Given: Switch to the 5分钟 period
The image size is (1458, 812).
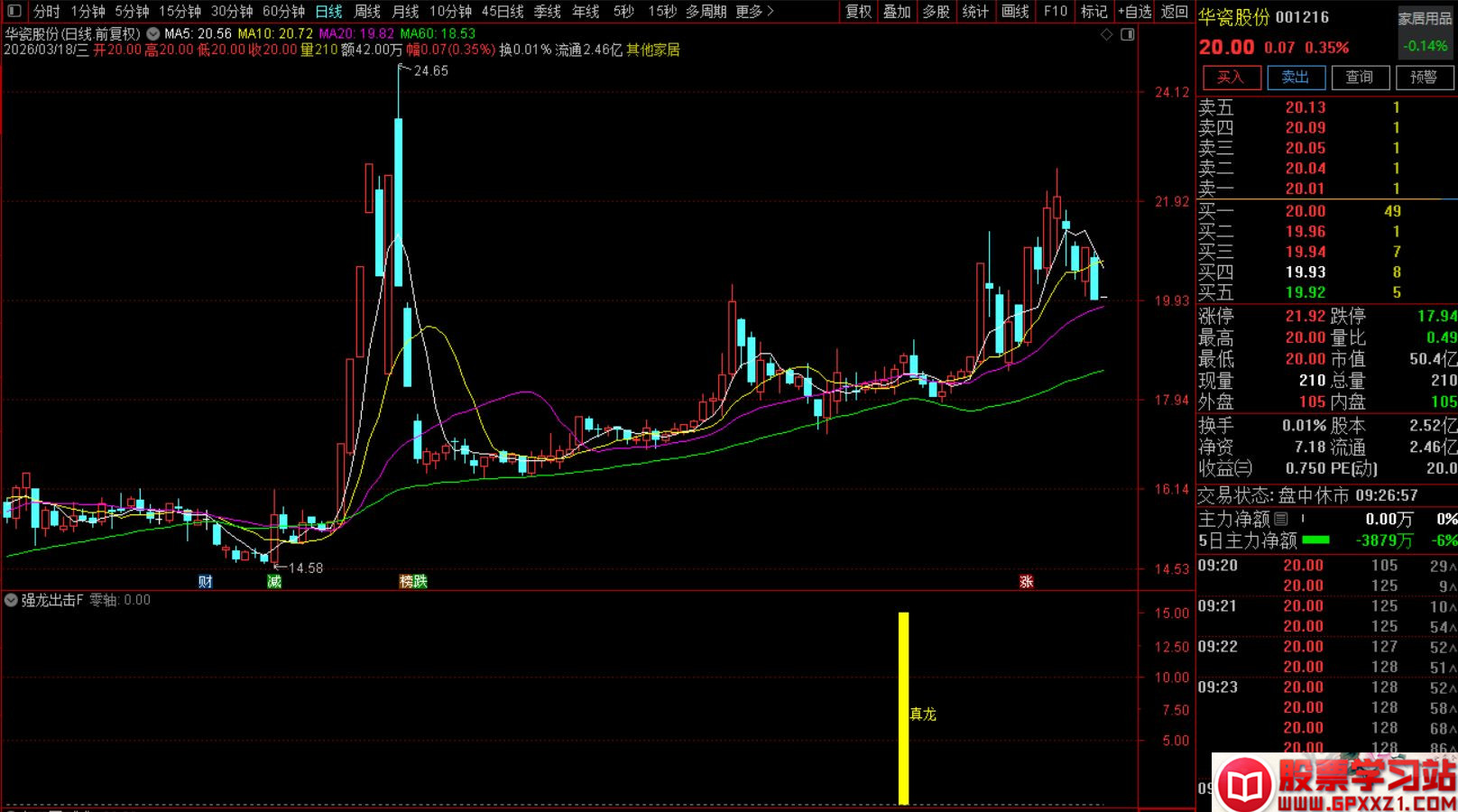Looking at the screenshot, I should 132,11.
